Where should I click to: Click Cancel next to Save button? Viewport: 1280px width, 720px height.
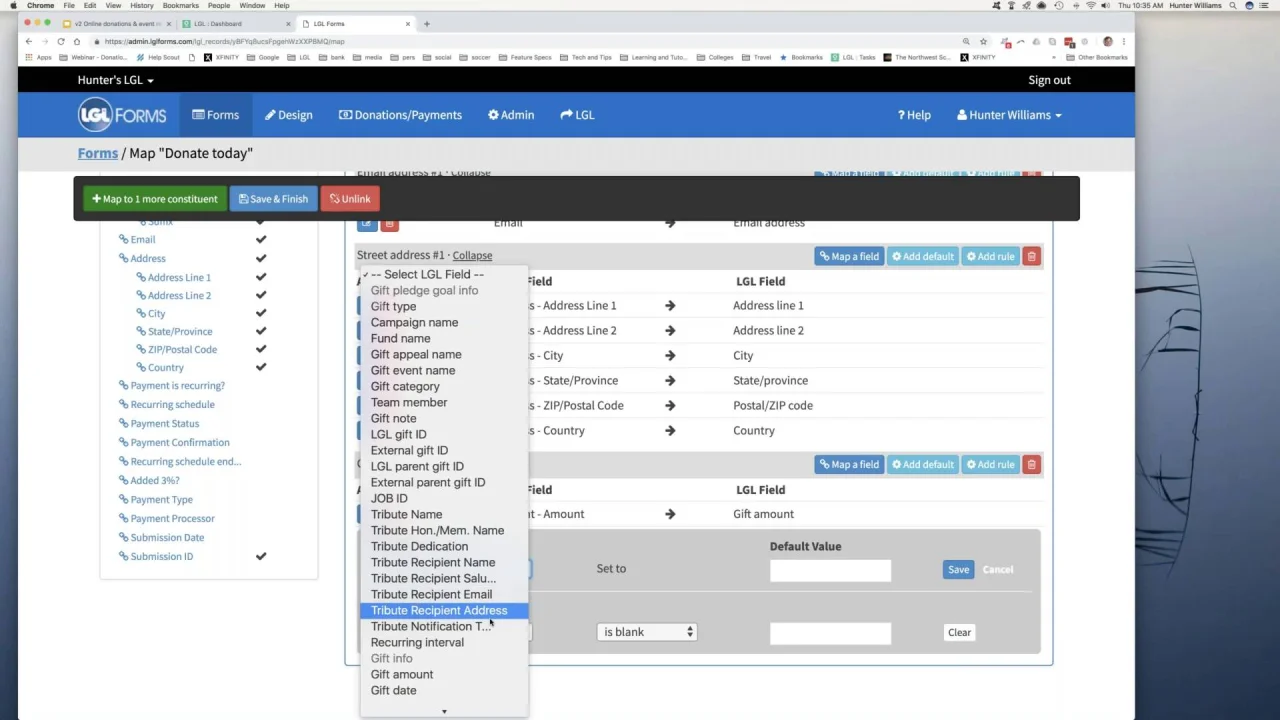click(998, 569)
